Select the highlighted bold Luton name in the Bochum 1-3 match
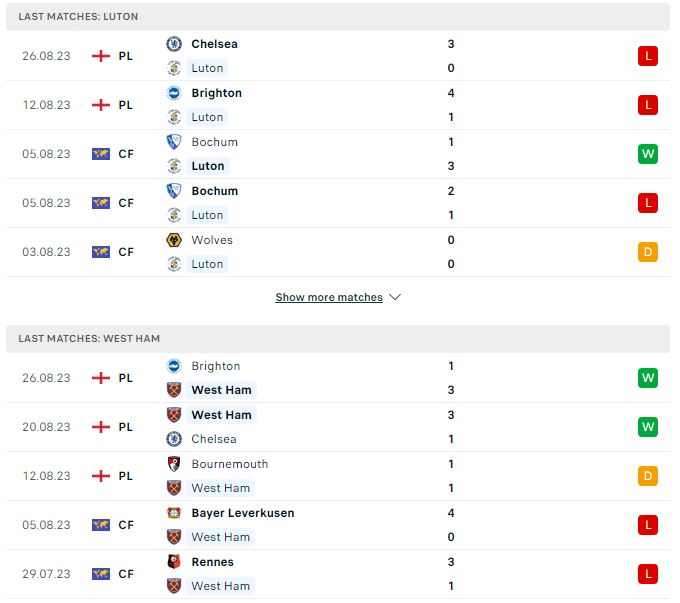 pos(208,166)
